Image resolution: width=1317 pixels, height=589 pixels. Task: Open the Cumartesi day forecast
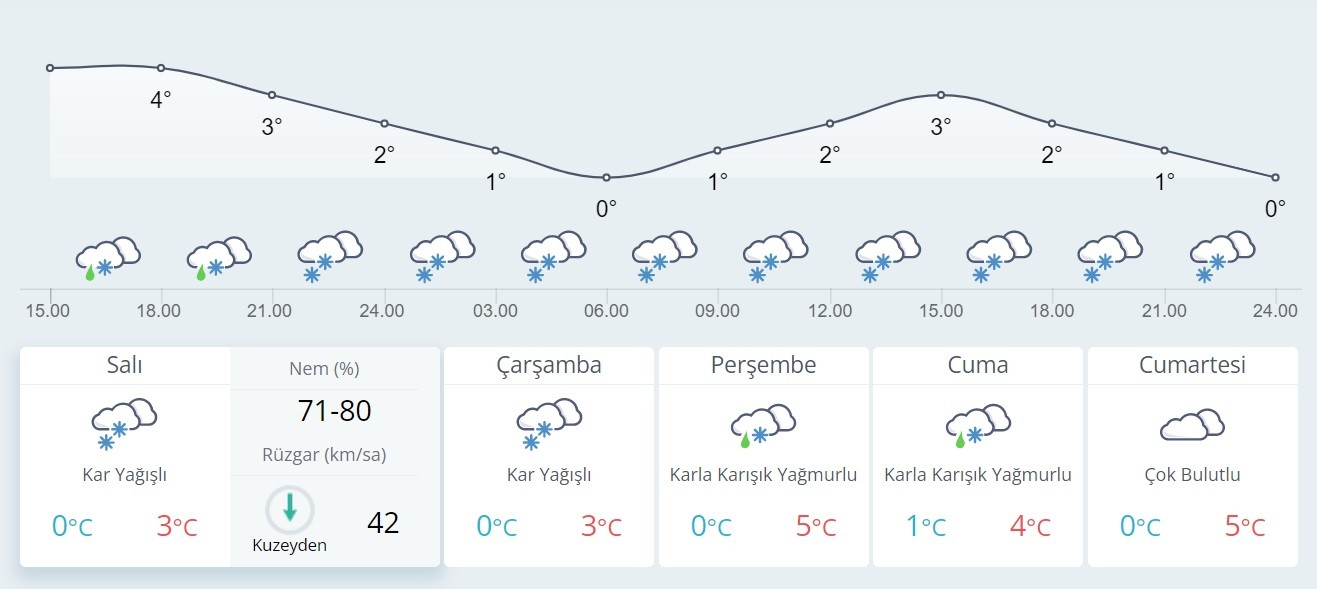tap(1192, 365)
